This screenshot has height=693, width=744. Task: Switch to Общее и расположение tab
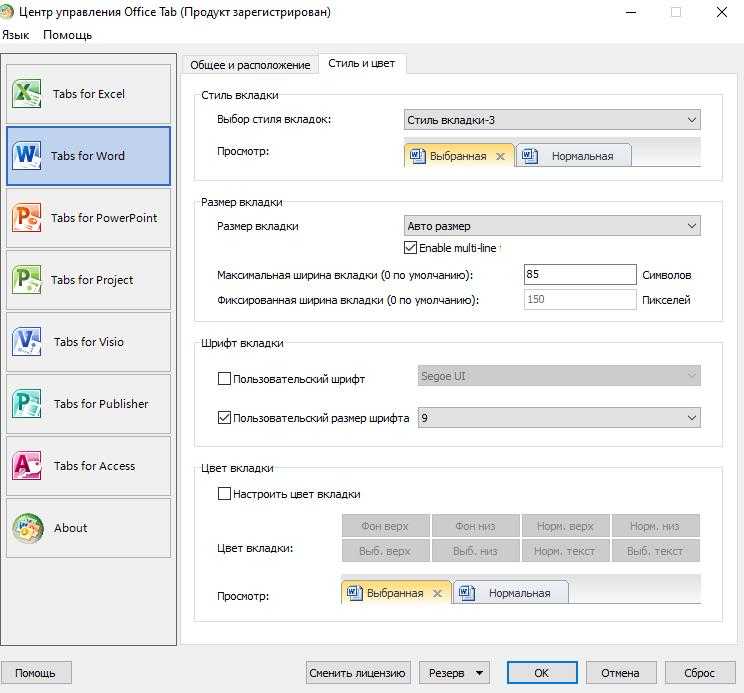tap(250, 65)
